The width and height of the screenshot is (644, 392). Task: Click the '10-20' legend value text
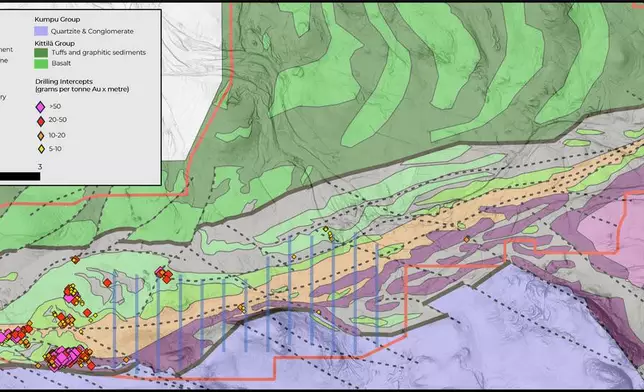[x=57, y=135]
